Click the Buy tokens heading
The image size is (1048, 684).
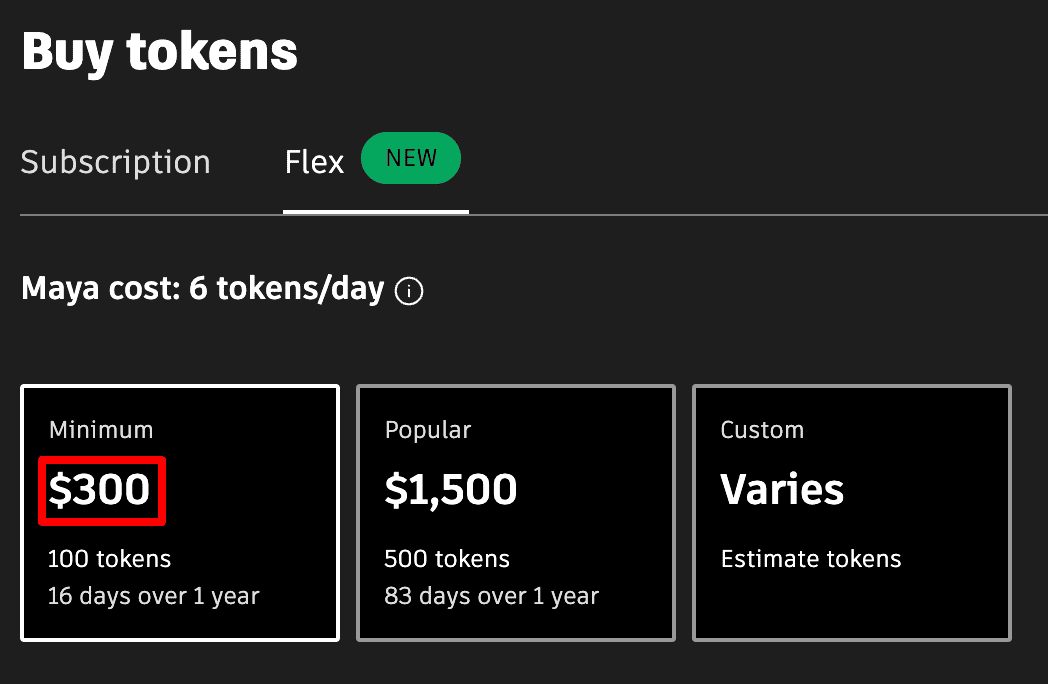159,51
